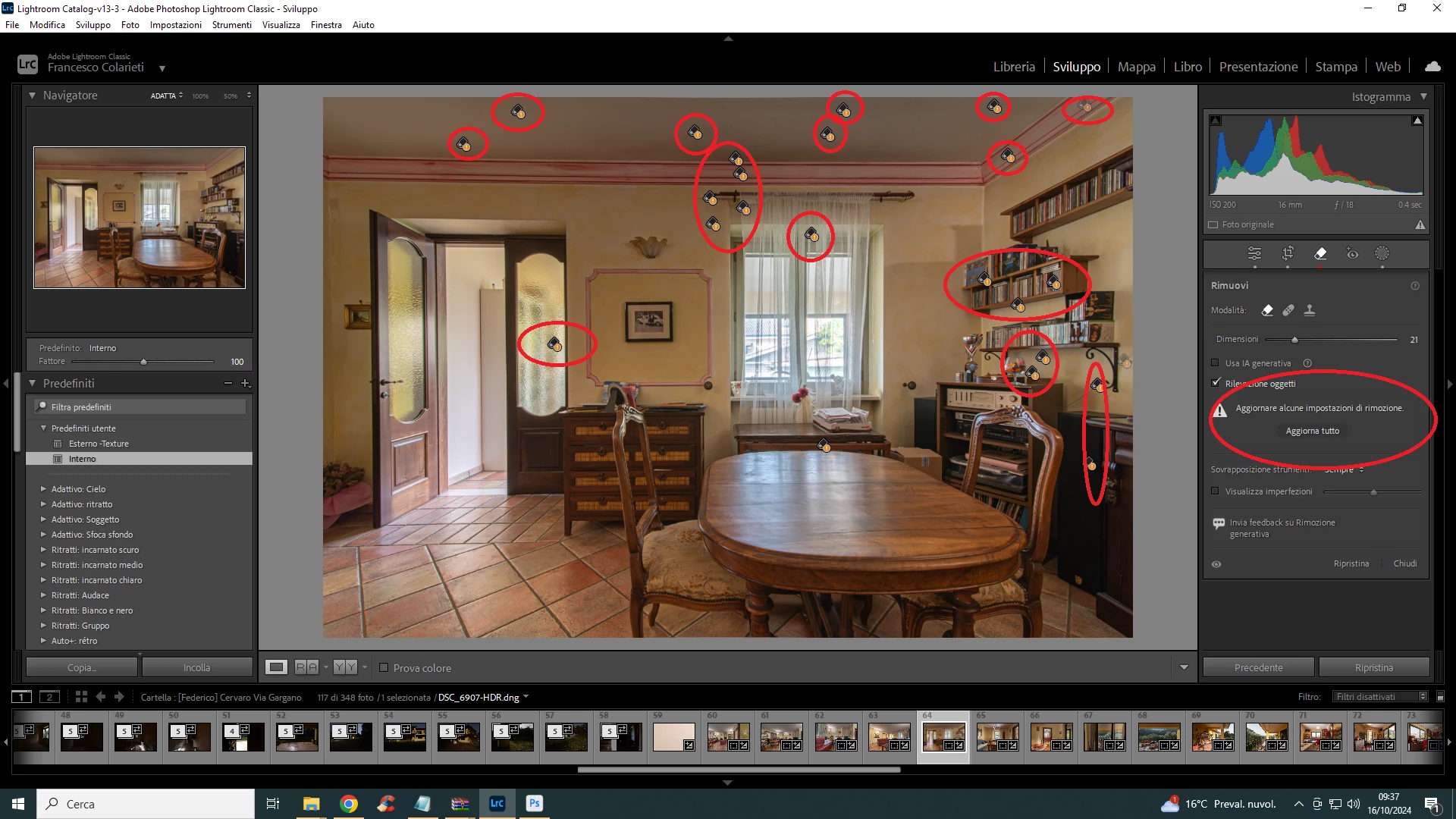Open the Masking tool
Screen dimensions: 1456x819
coord(1382,254)
